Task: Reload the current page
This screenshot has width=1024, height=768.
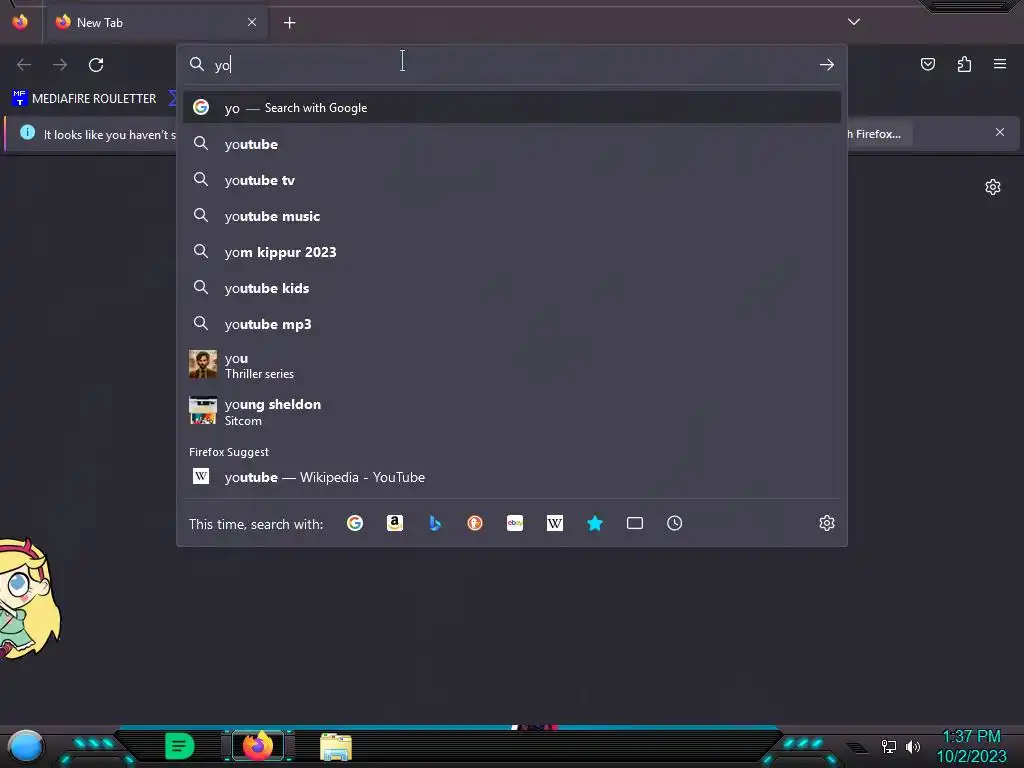Action: tap(96, 65)
